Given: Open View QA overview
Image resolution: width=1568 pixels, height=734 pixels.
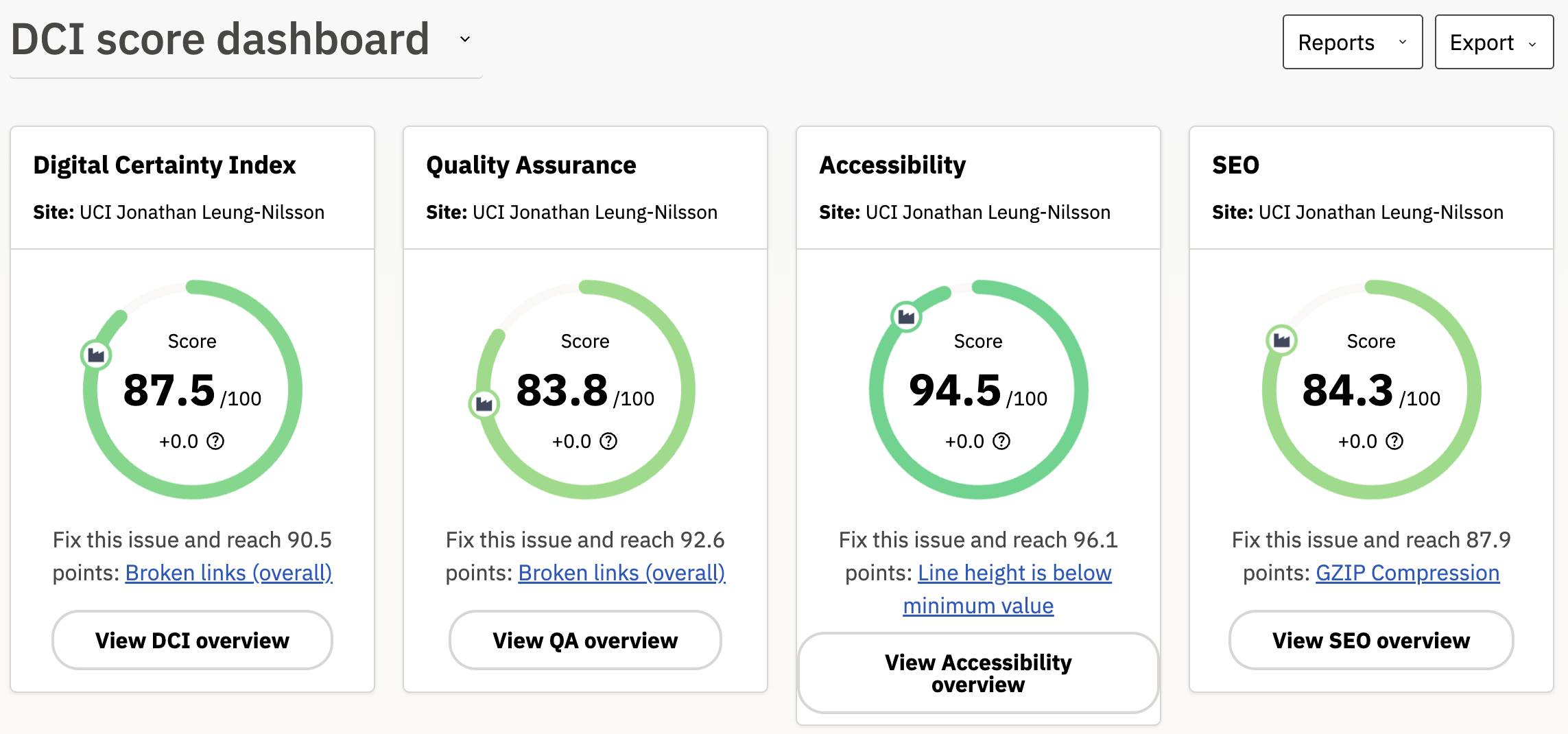Looking at the screenshot, I should [x=585, y=640].
